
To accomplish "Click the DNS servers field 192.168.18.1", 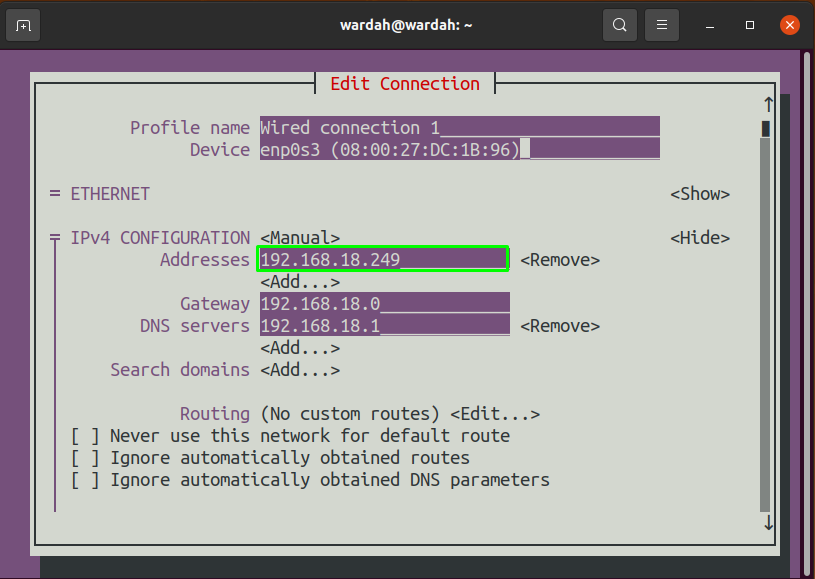I will pos(385,325).
